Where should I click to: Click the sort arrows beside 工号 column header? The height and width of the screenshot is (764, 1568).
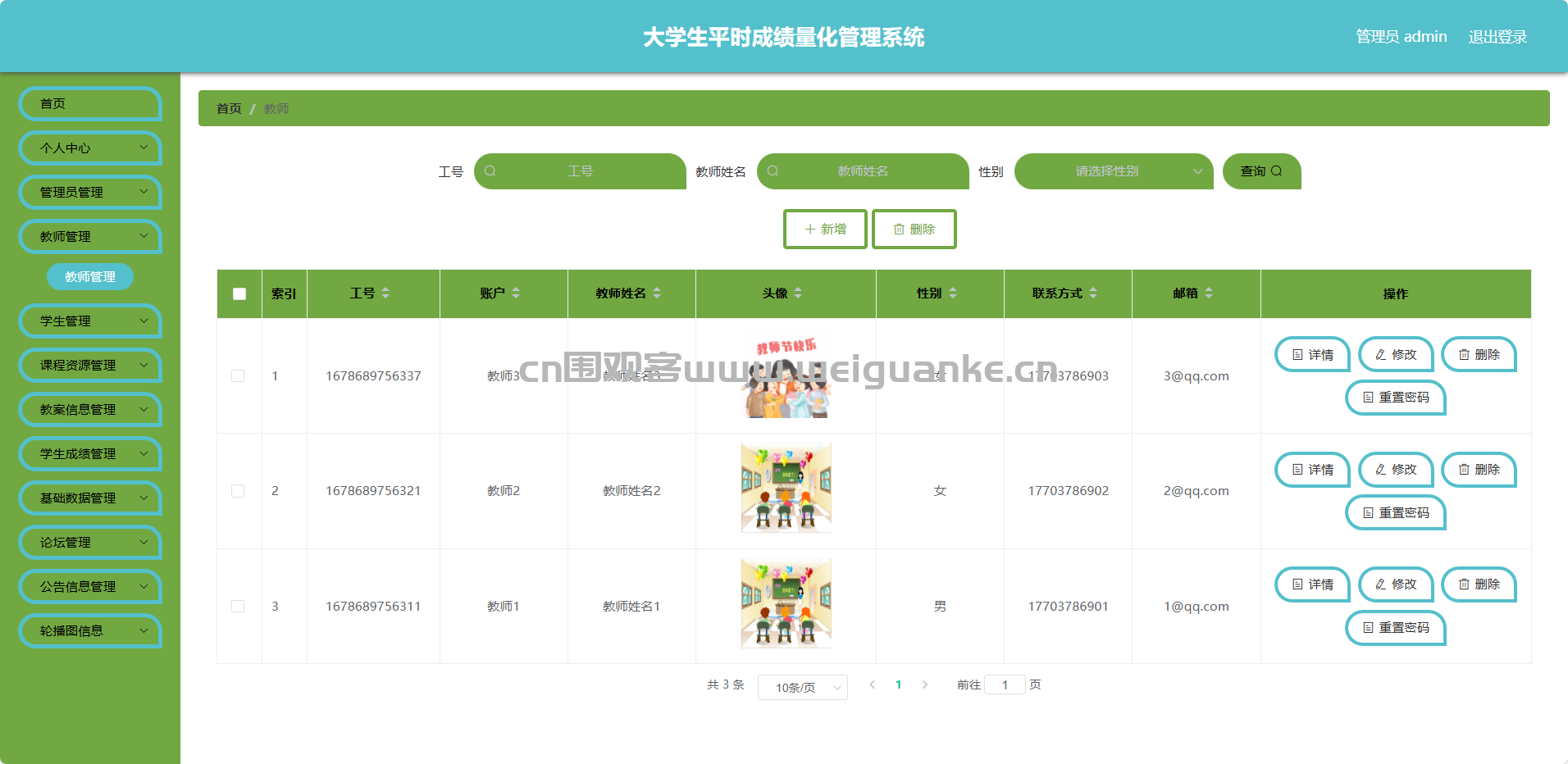385,293
